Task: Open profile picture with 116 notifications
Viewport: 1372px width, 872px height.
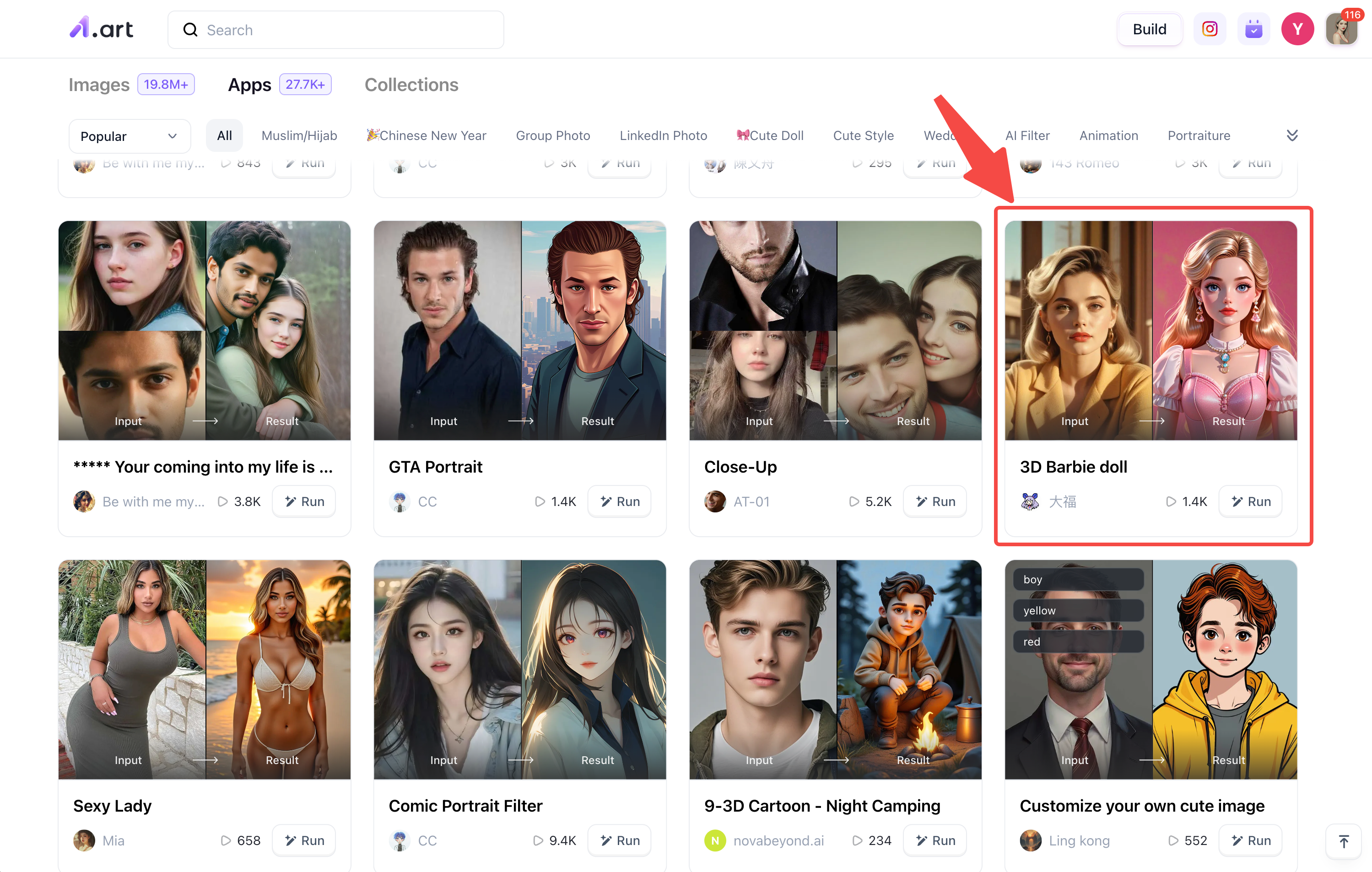Action: tap(1341, 29)
